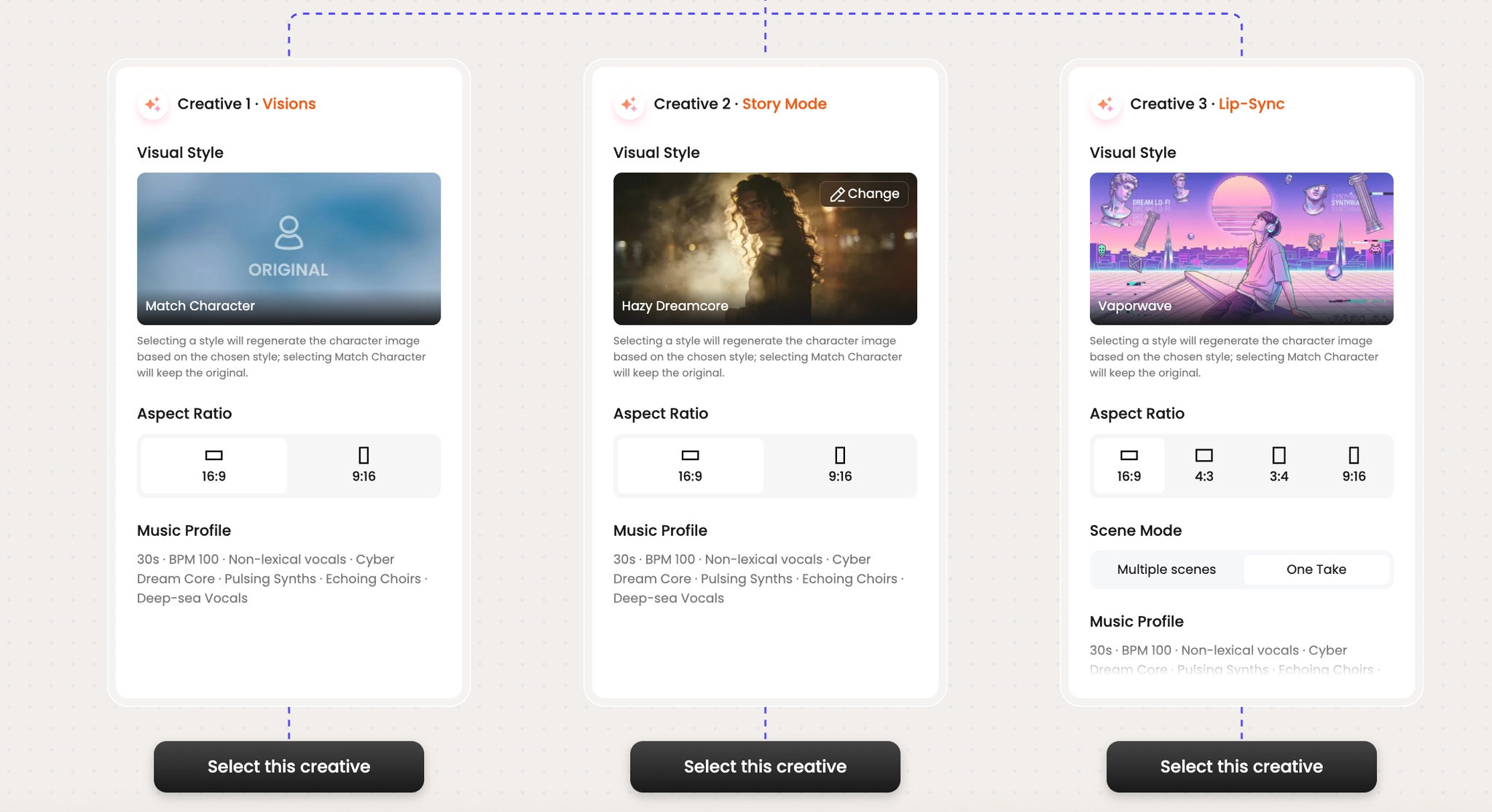
Task: Click the sparkle icon beside Creative 1
Action: [153, 104]
